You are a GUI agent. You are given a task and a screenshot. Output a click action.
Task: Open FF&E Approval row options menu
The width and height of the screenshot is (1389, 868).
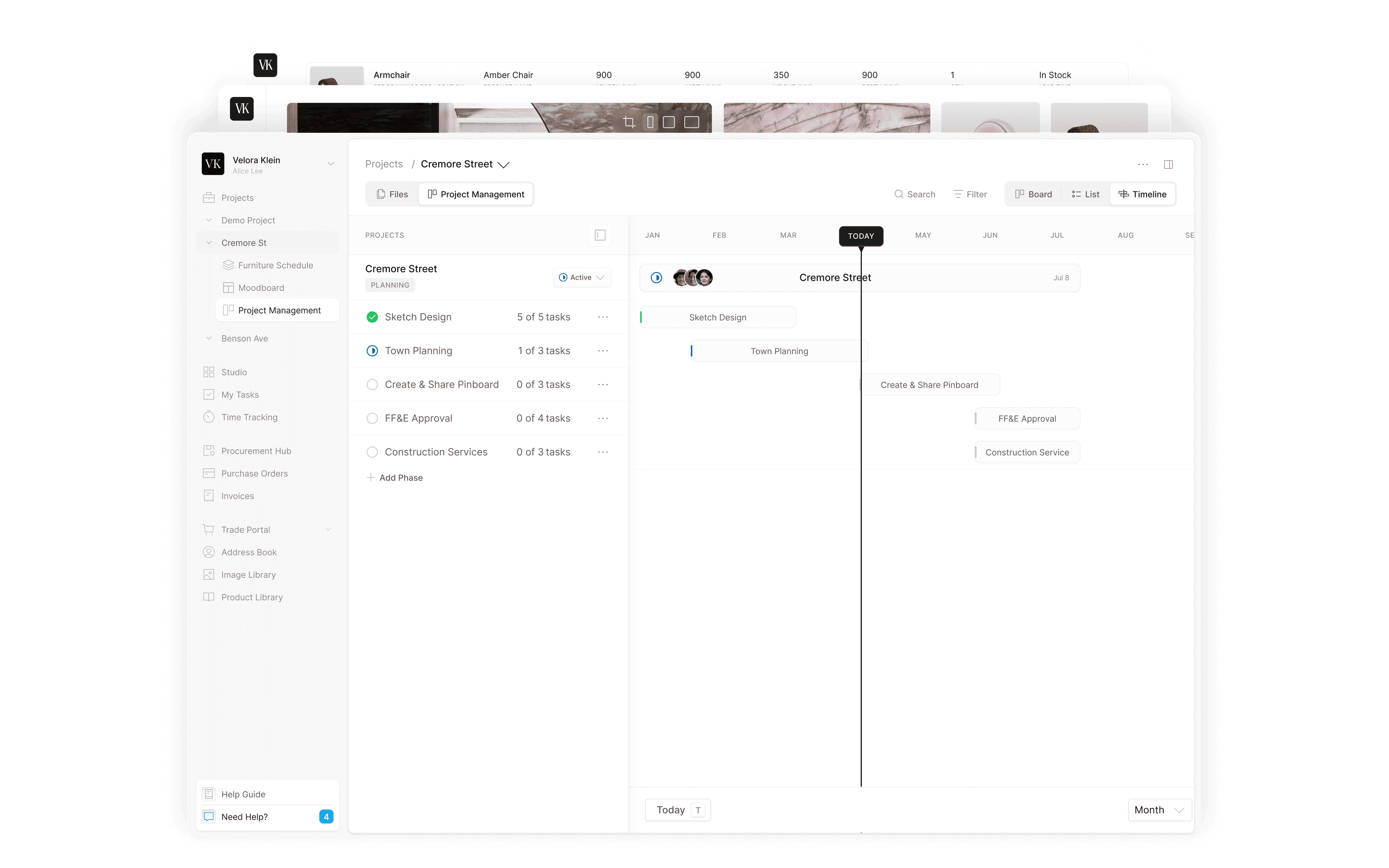(603, 418)
